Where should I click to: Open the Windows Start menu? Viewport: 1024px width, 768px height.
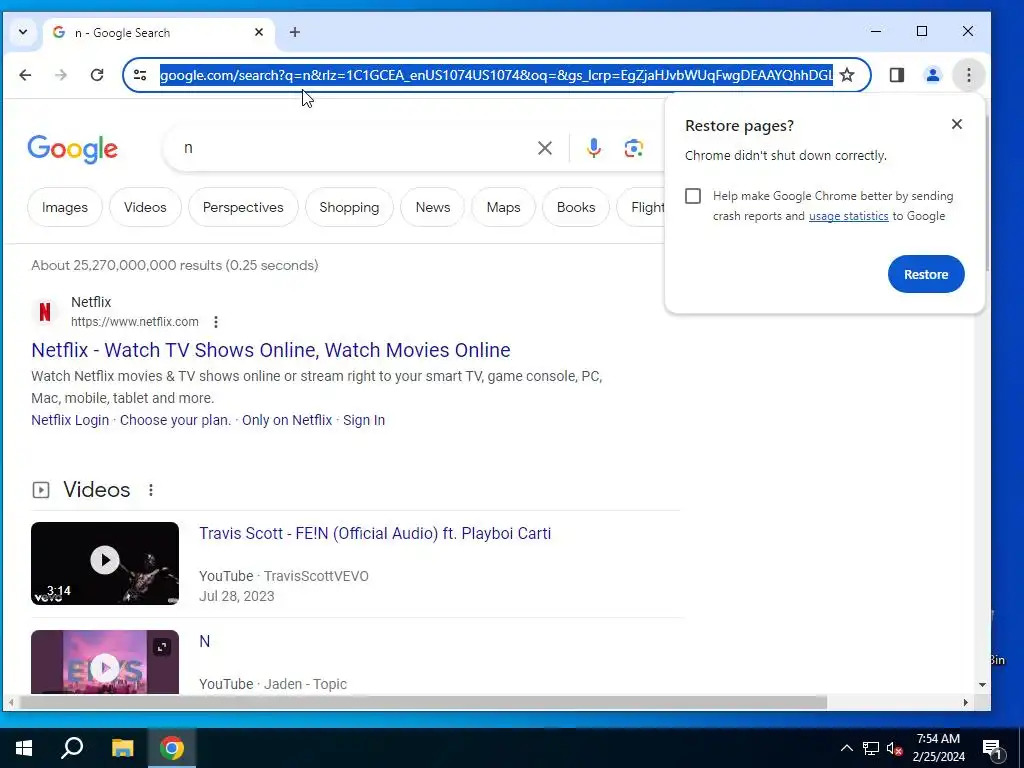[x=24, y=748]
